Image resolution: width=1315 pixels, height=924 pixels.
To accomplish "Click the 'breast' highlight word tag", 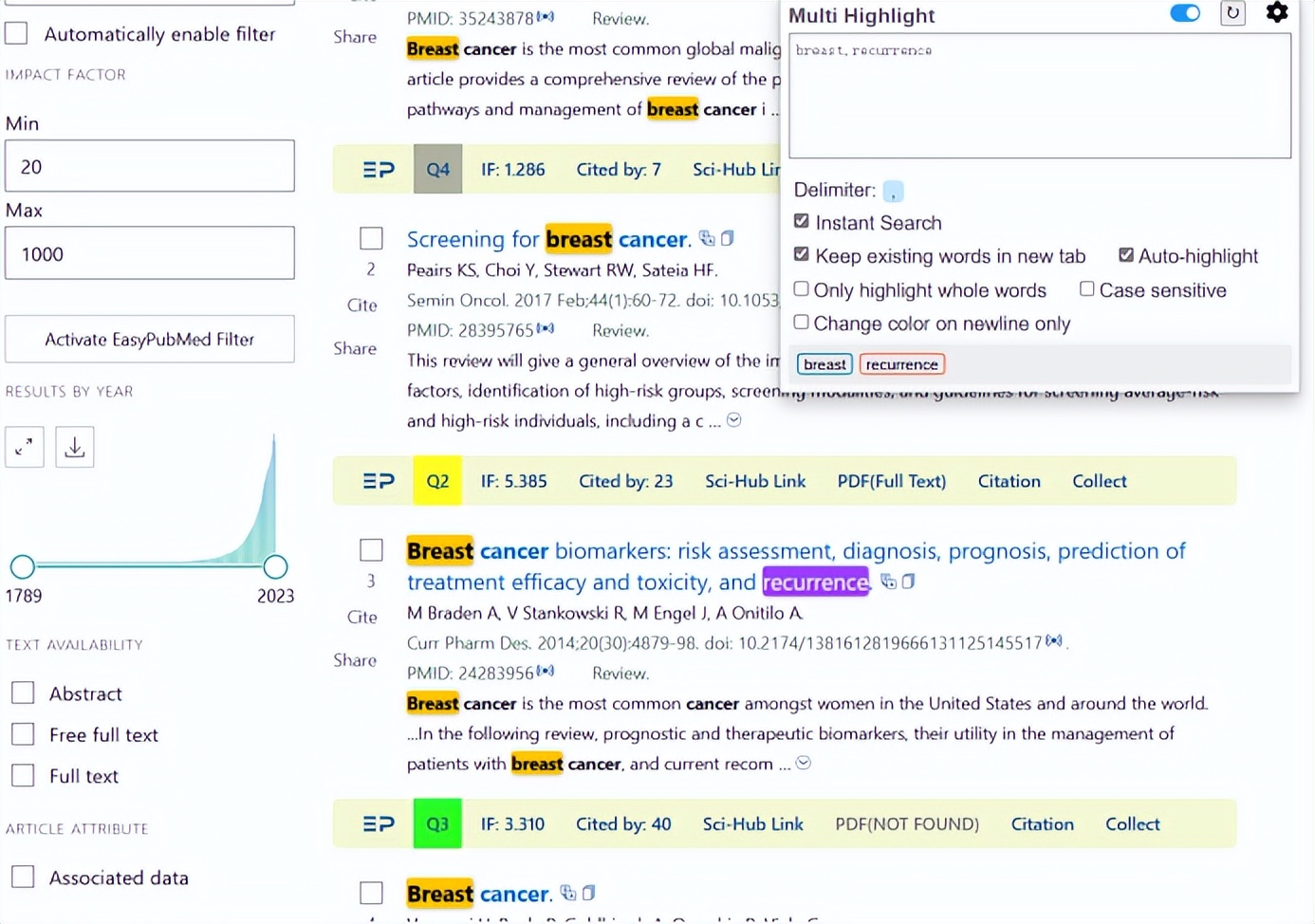I will (824, 364).
